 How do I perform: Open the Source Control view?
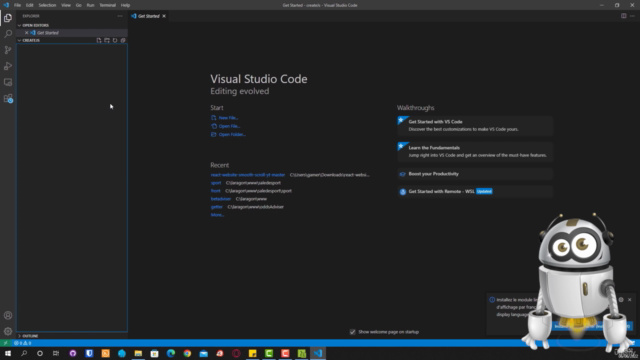click(x=8, y=50)
